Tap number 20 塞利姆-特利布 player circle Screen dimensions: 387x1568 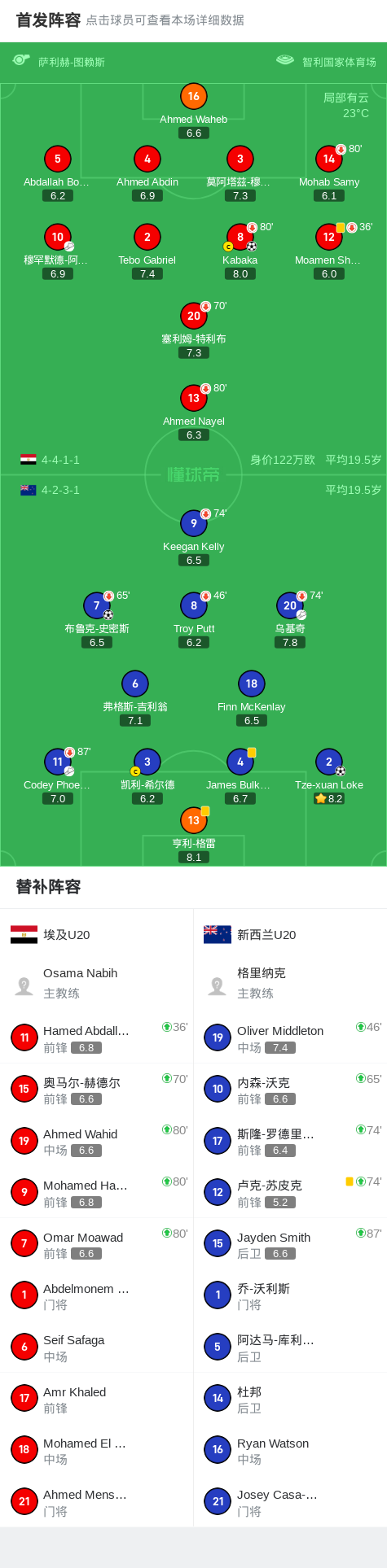point(193,317)
